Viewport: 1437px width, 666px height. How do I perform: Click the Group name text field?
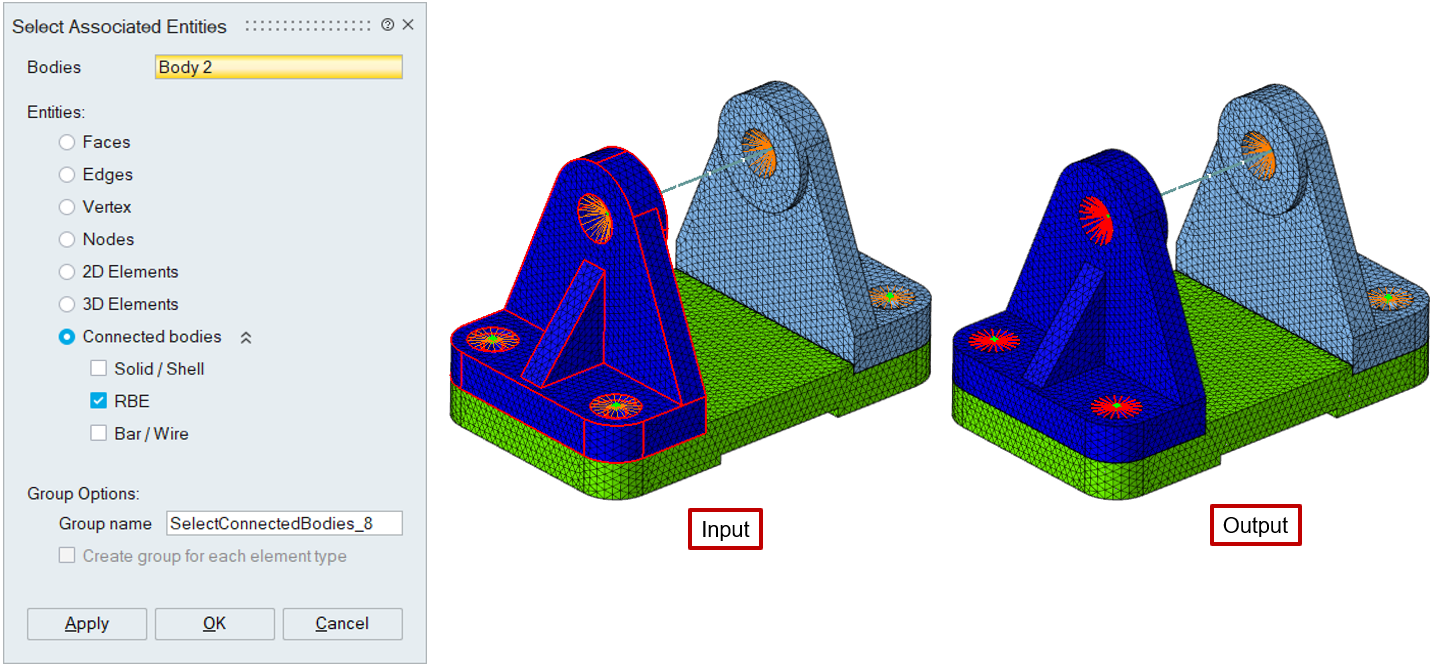(x=284, y=523)
